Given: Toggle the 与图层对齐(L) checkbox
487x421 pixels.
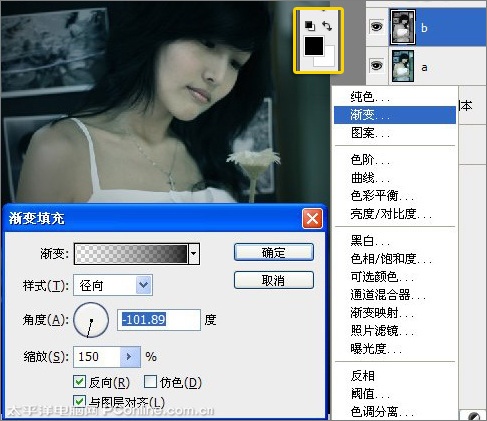Looking at the screenshot, I should 79,401.
